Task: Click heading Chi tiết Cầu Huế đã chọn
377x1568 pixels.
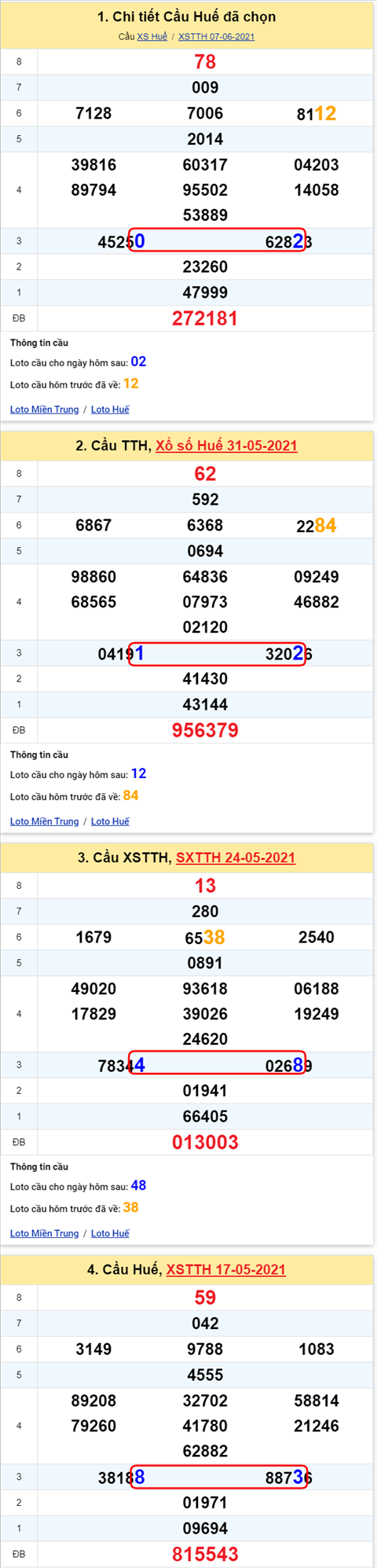Action: click(187, 17)
